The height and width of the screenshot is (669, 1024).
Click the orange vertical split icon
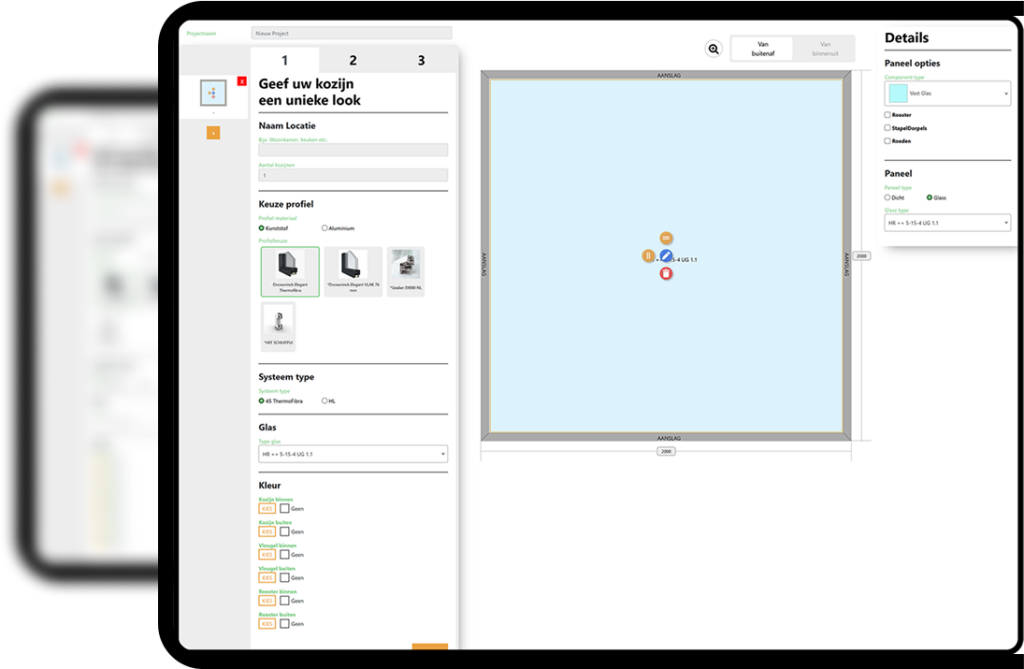648,256
